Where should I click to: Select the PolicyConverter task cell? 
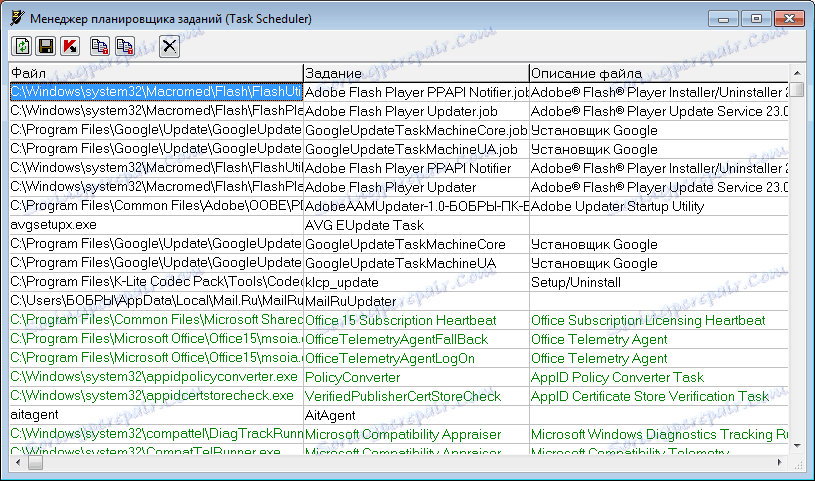416,378
